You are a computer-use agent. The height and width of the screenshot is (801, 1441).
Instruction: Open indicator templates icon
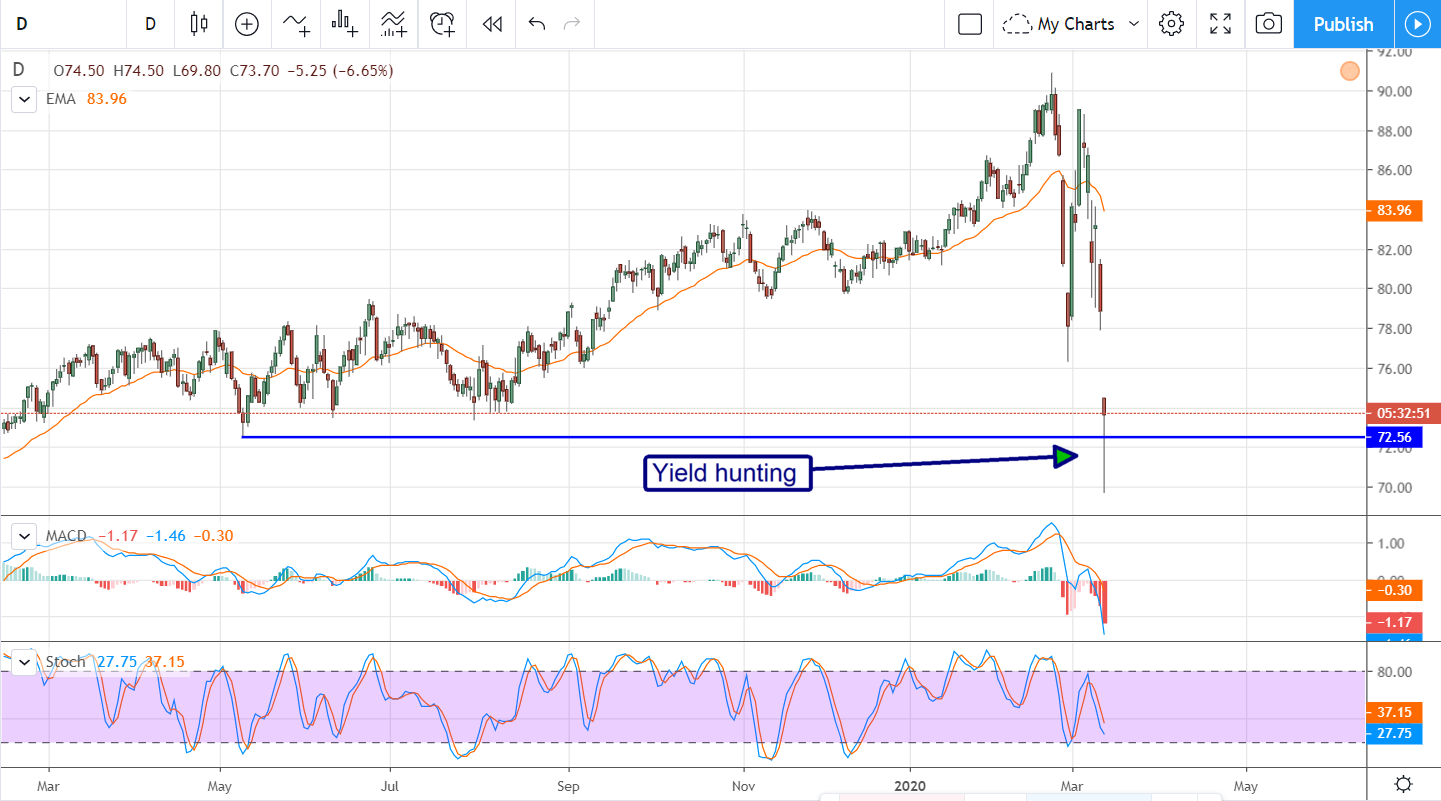393,24
